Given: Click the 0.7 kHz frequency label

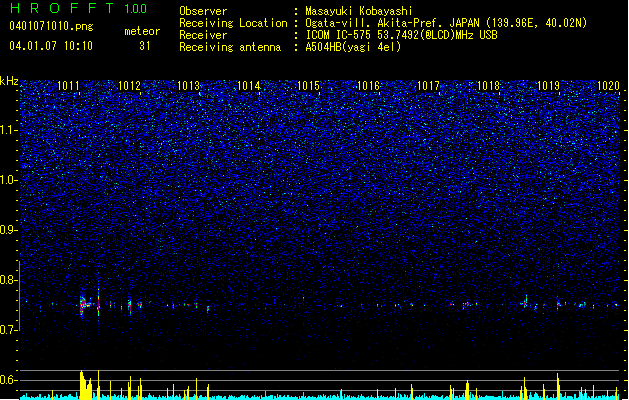Looking at the screenshot, I should 9,330.
